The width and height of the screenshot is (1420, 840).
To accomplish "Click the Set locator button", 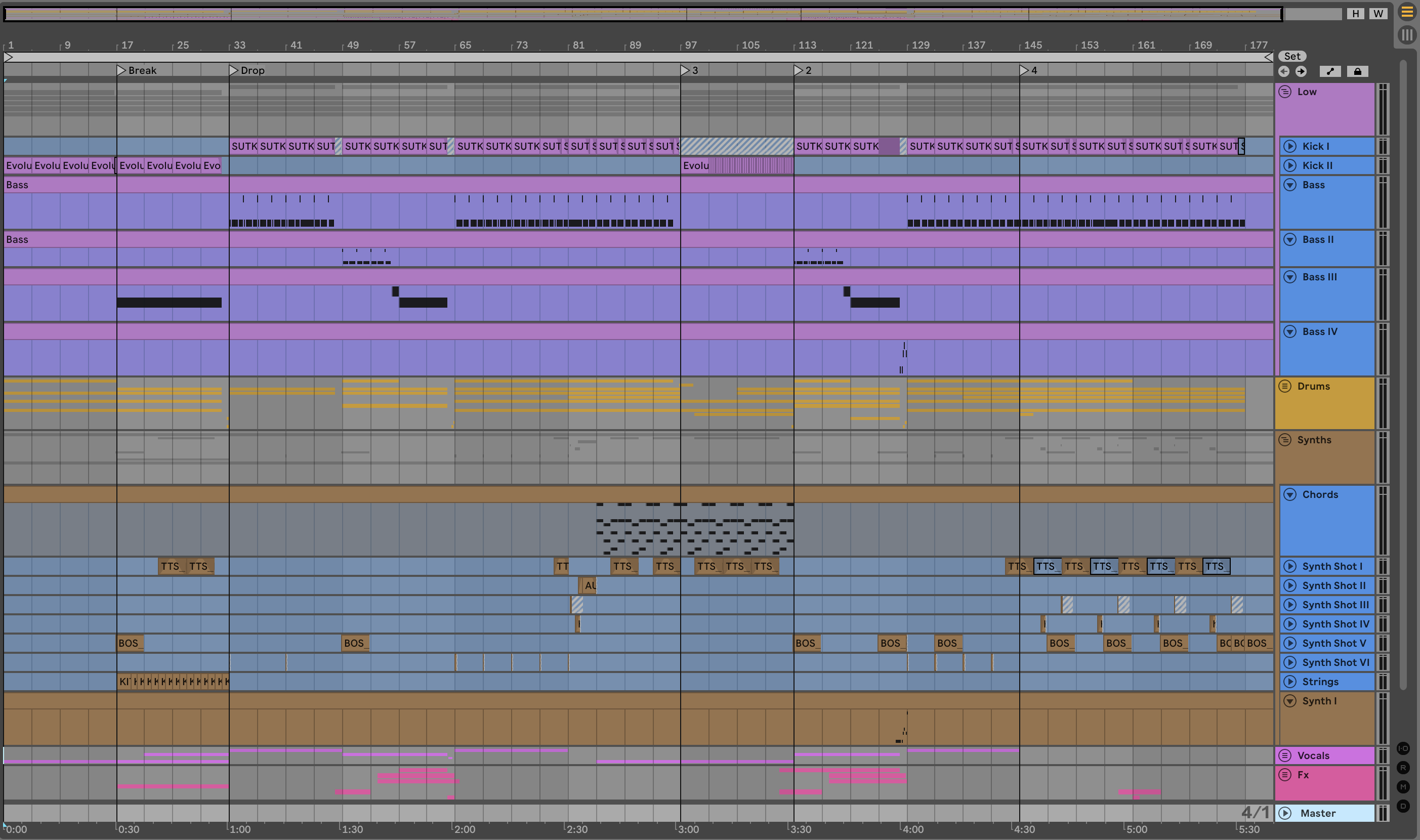I will tap(1292, 56).
